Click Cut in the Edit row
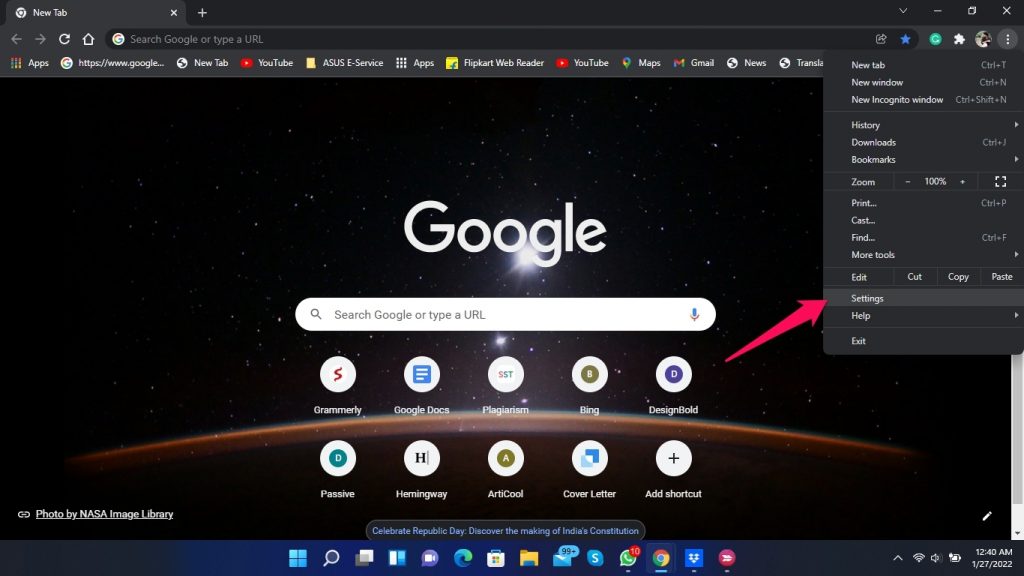The width and height of the screenshot is (1024, 576). coord(914,277)
